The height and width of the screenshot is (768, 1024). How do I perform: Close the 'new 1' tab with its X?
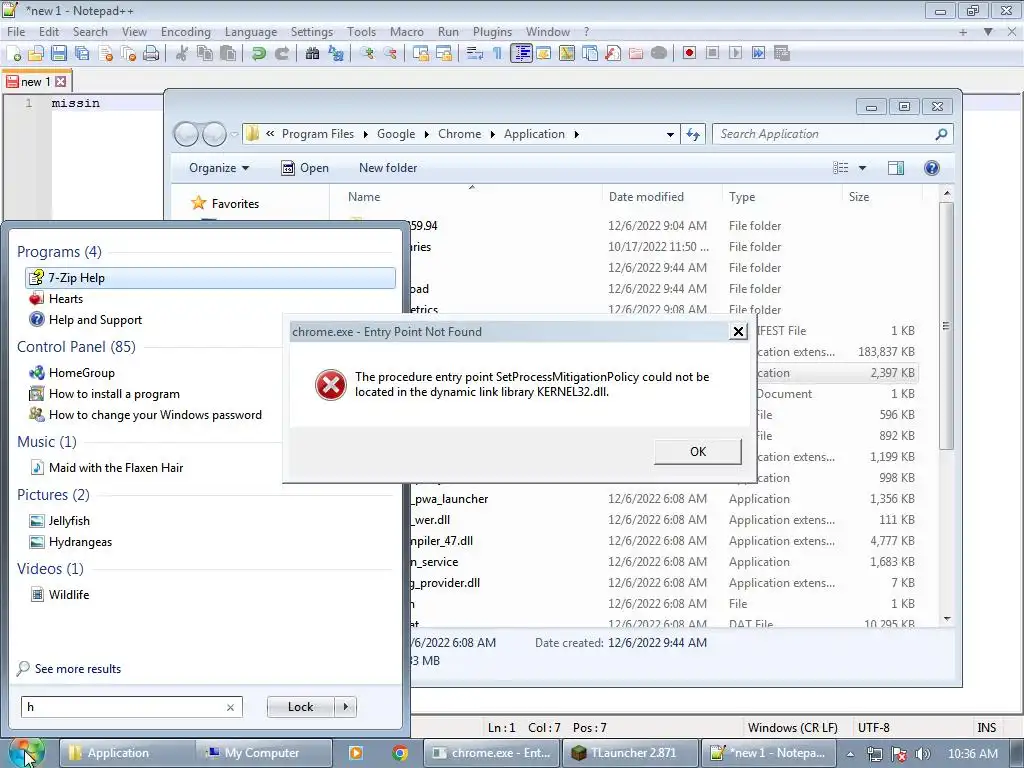pos(61,82)
